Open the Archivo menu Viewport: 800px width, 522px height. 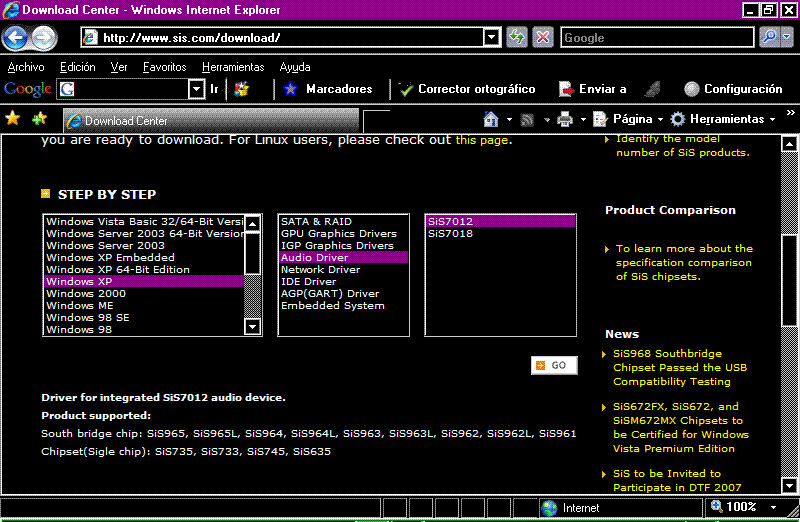point(26,67)
